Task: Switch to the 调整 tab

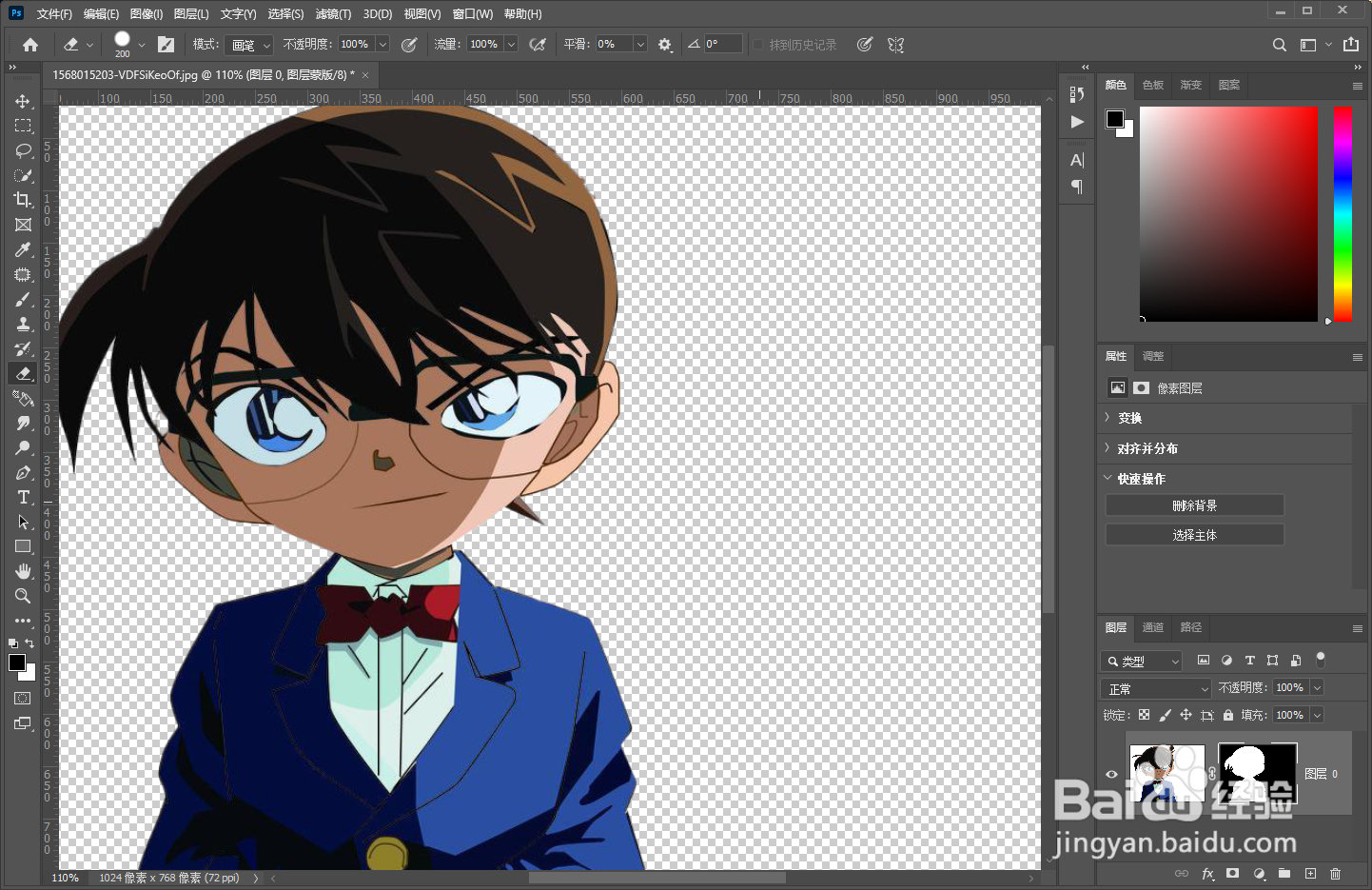Action: click(1153, 356)
